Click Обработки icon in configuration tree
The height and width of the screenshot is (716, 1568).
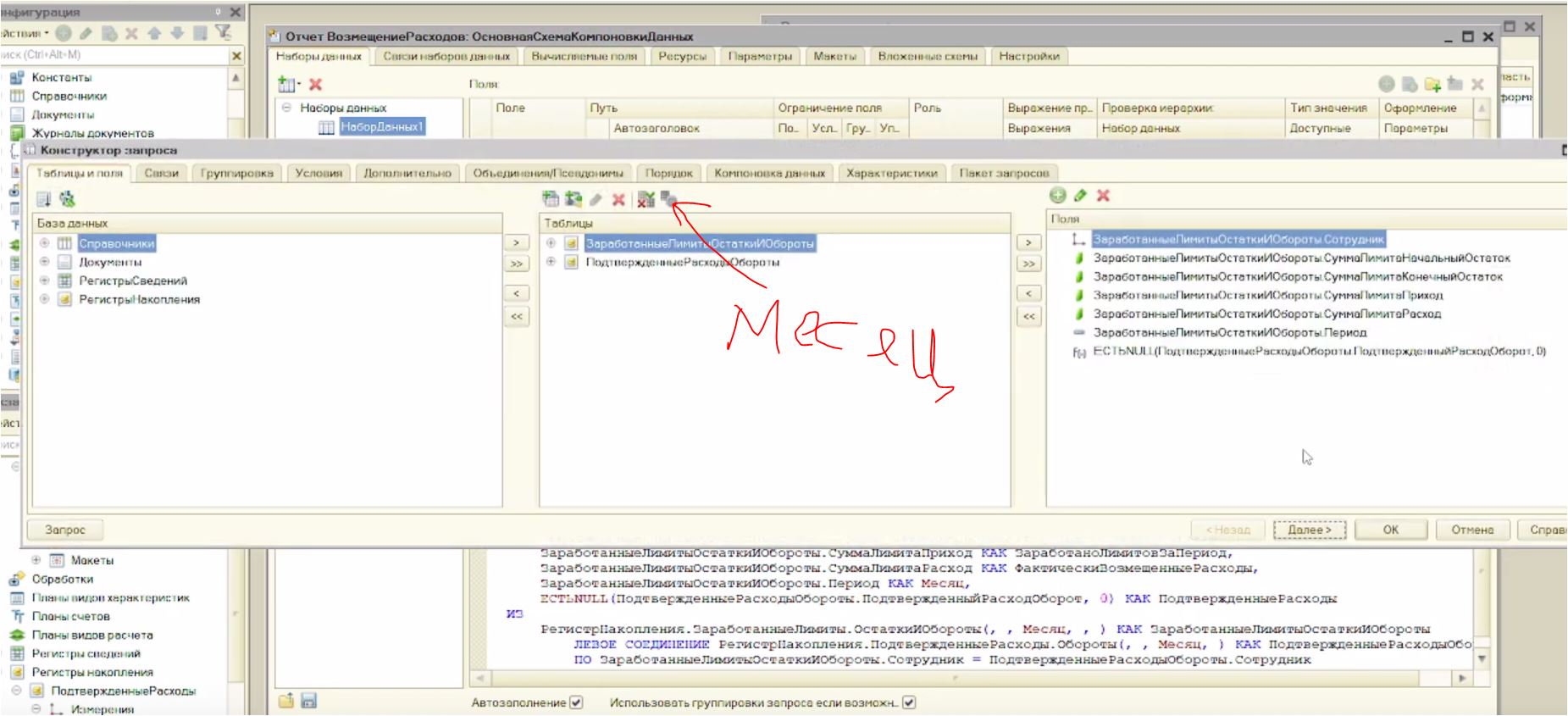coord(16,580)
